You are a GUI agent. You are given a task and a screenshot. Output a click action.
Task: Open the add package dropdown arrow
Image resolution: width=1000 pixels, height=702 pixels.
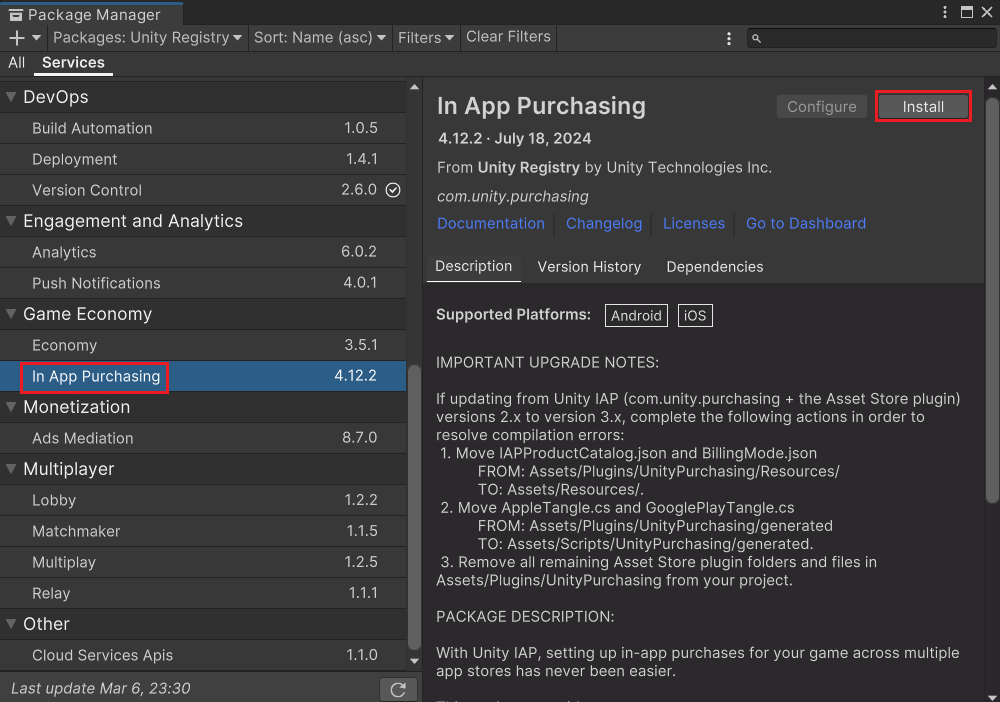(x=36, y=38)
